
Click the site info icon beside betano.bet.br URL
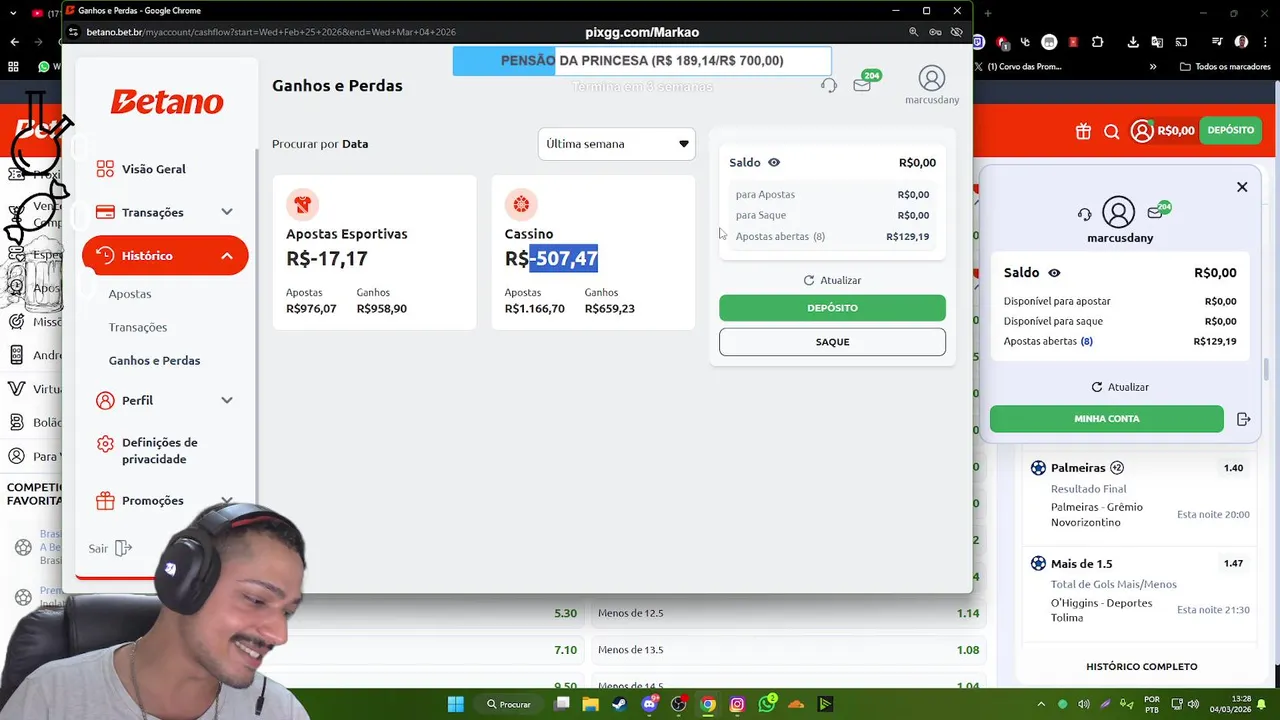pyautogui.click(x=72, y=32)
